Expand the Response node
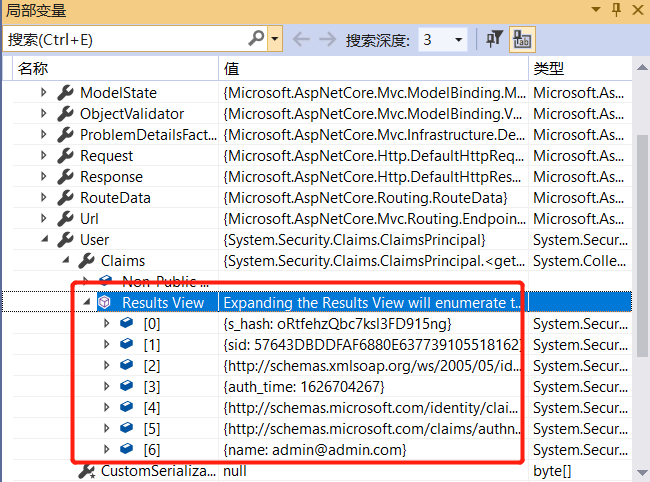 [44, 176]
